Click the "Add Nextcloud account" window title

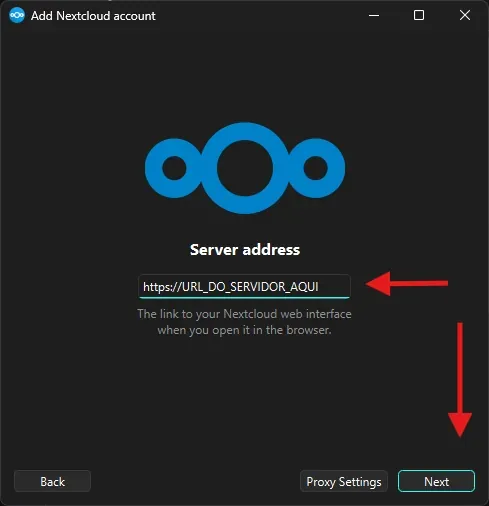tap(93, 16)
